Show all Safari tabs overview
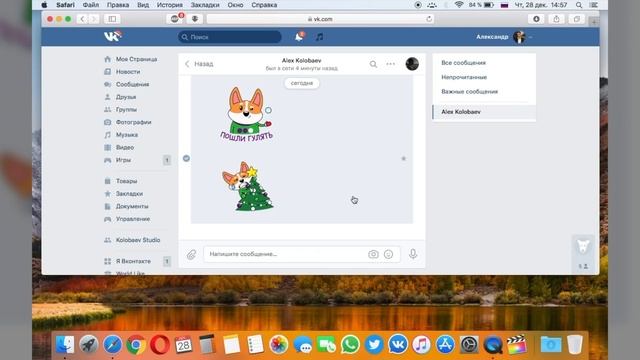This screenshot has height=360, width=640. 576,19
